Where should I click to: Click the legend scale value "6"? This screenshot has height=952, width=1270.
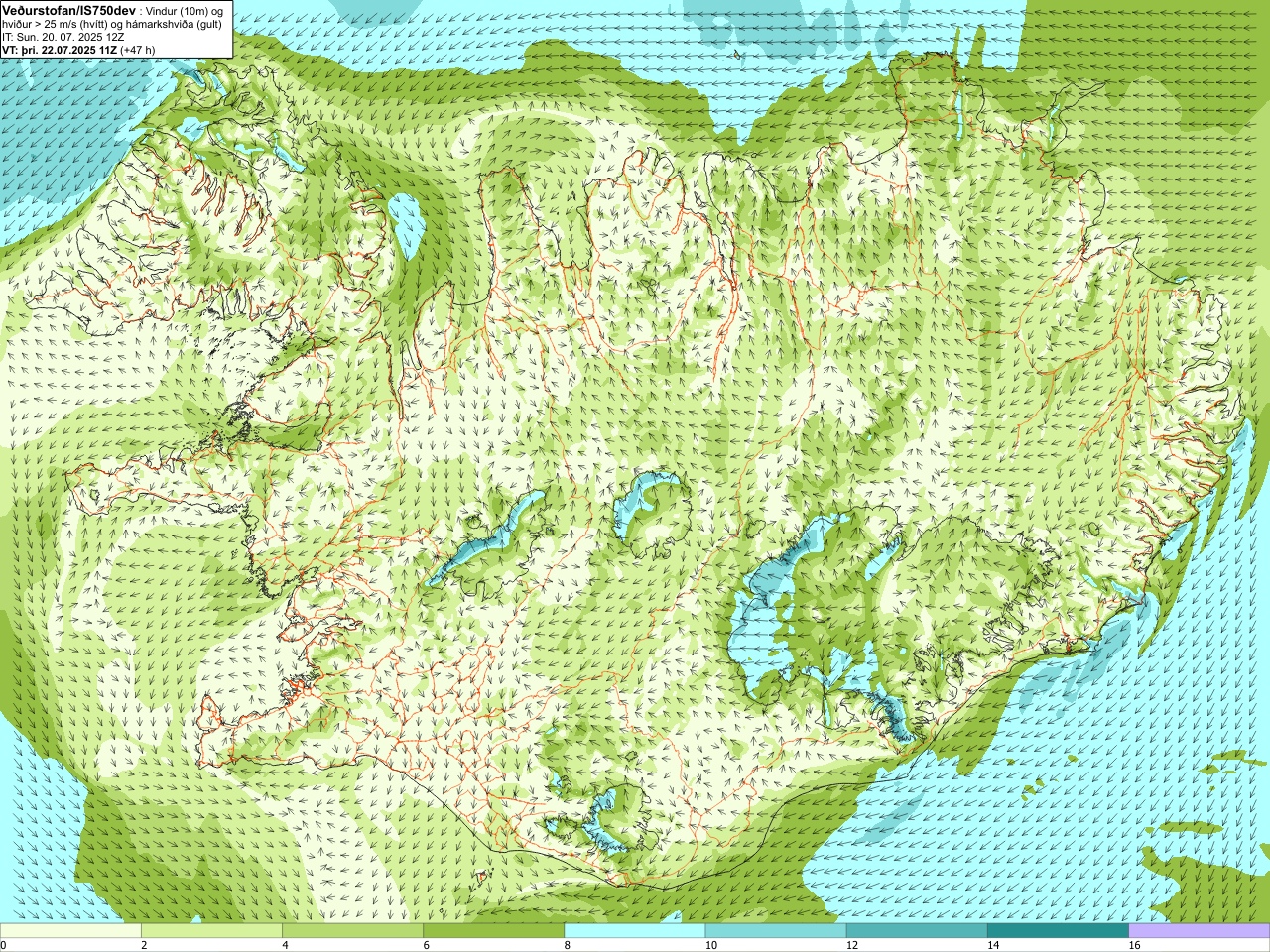pos(426,945)
